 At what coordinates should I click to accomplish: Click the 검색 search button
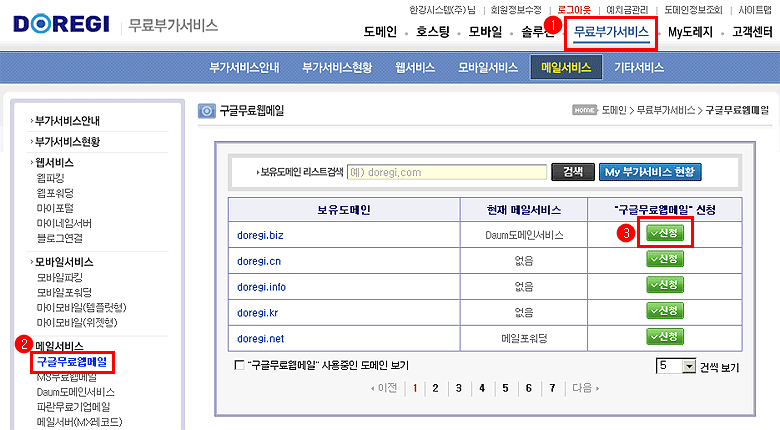[x=573, y=172]
